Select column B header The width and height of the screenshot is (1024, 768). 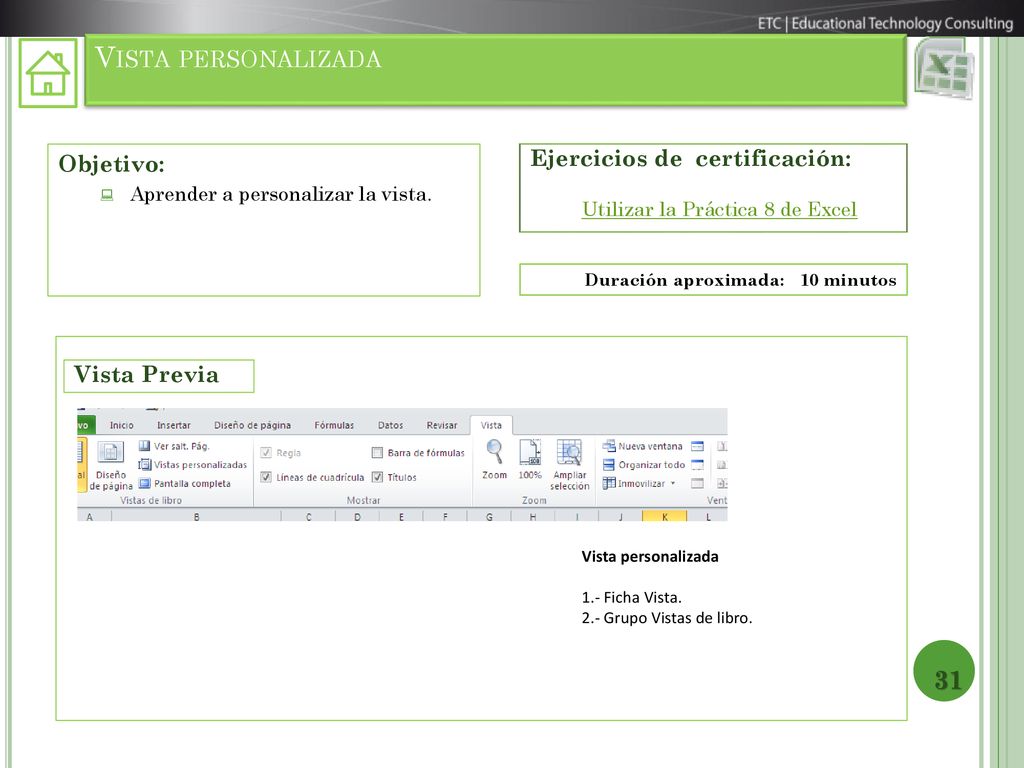click(197, 517)
